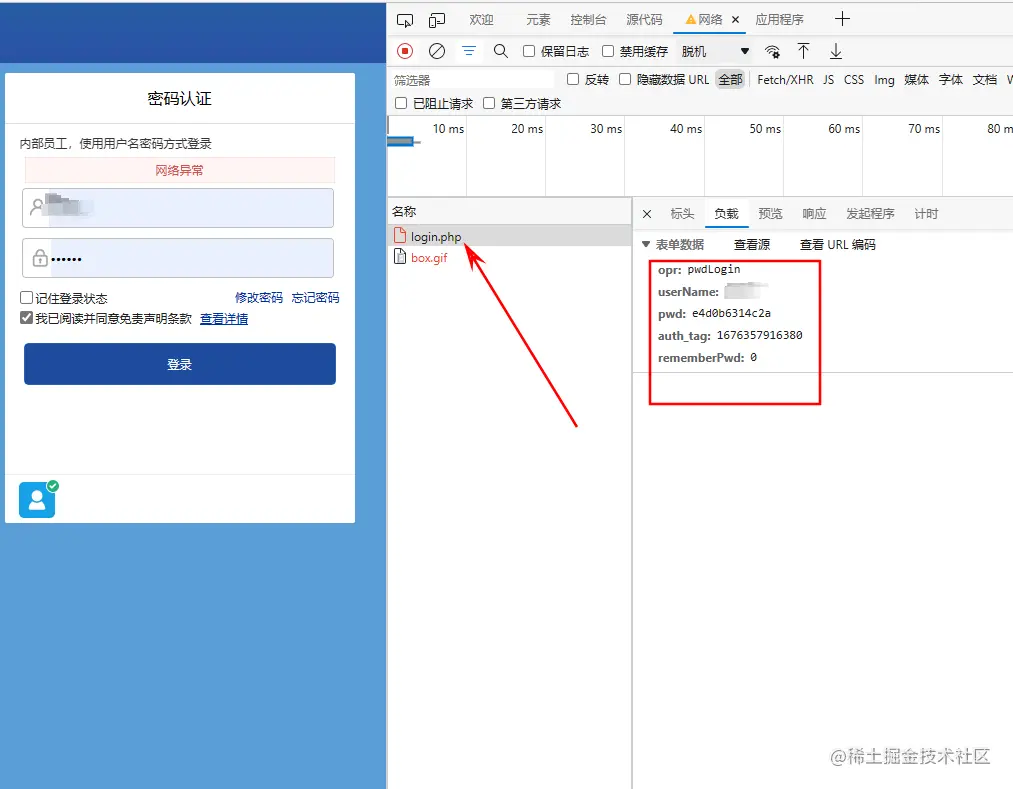Click view source in payload
The width and height of the screenshot is (1013, 789).
(752, 244)
